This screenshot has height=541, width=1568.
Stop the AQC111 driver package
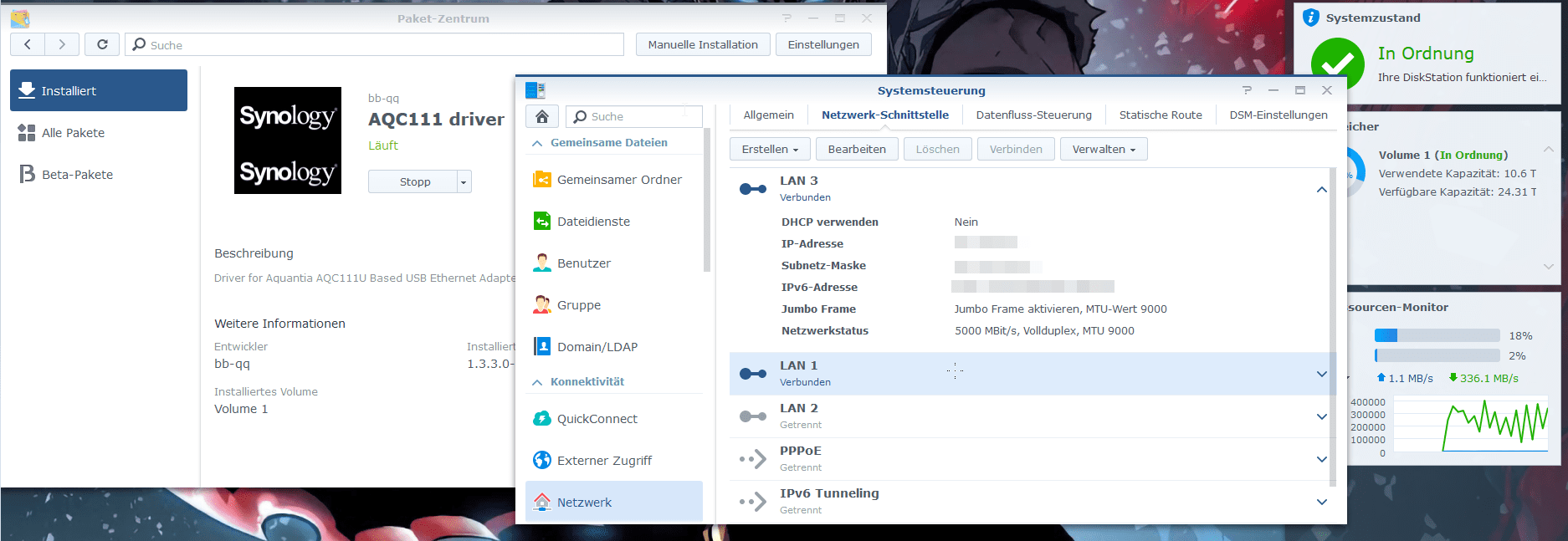(x=413, y=181)
